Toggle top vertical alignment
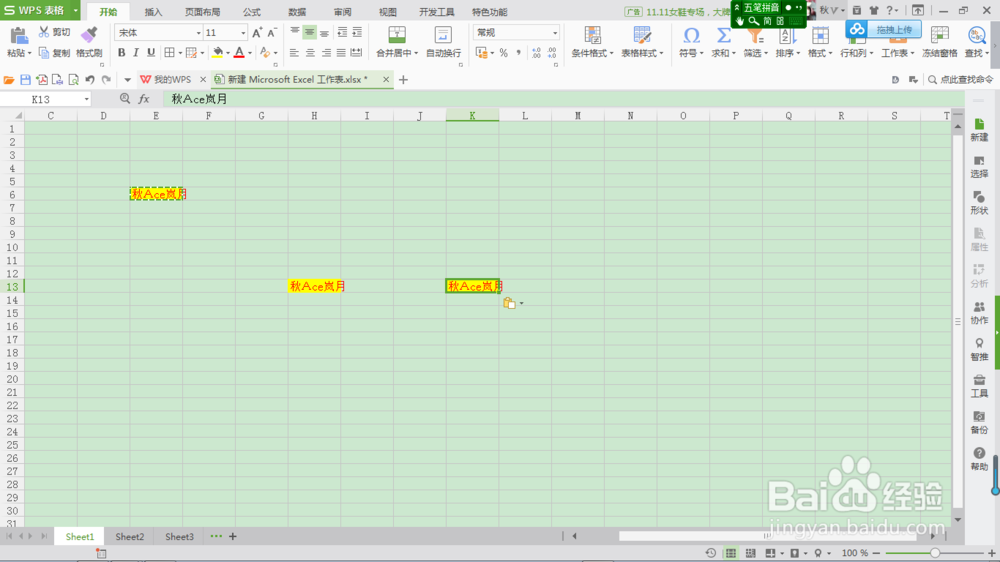Image resolution: width=1000 pixels, height=562 pixels. point(295,32)
